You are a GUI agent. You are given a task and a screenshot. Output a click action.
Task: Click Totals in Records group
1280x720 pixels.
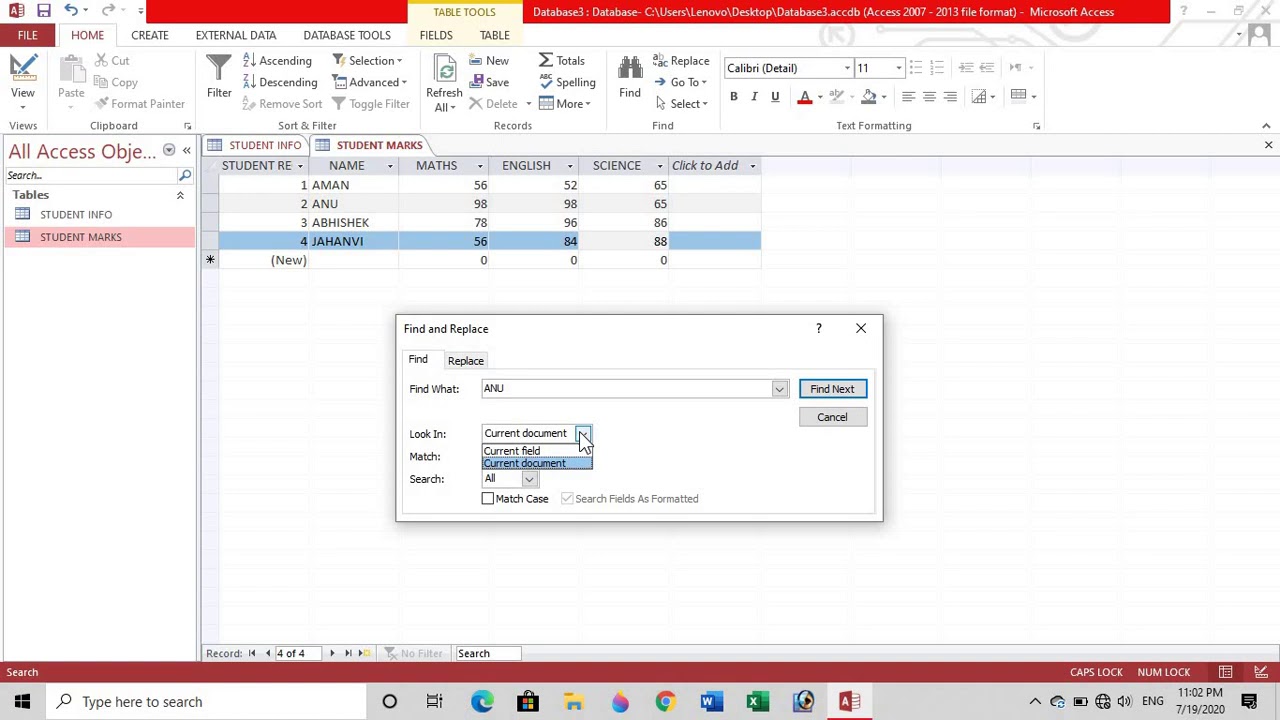click(562, 61)
